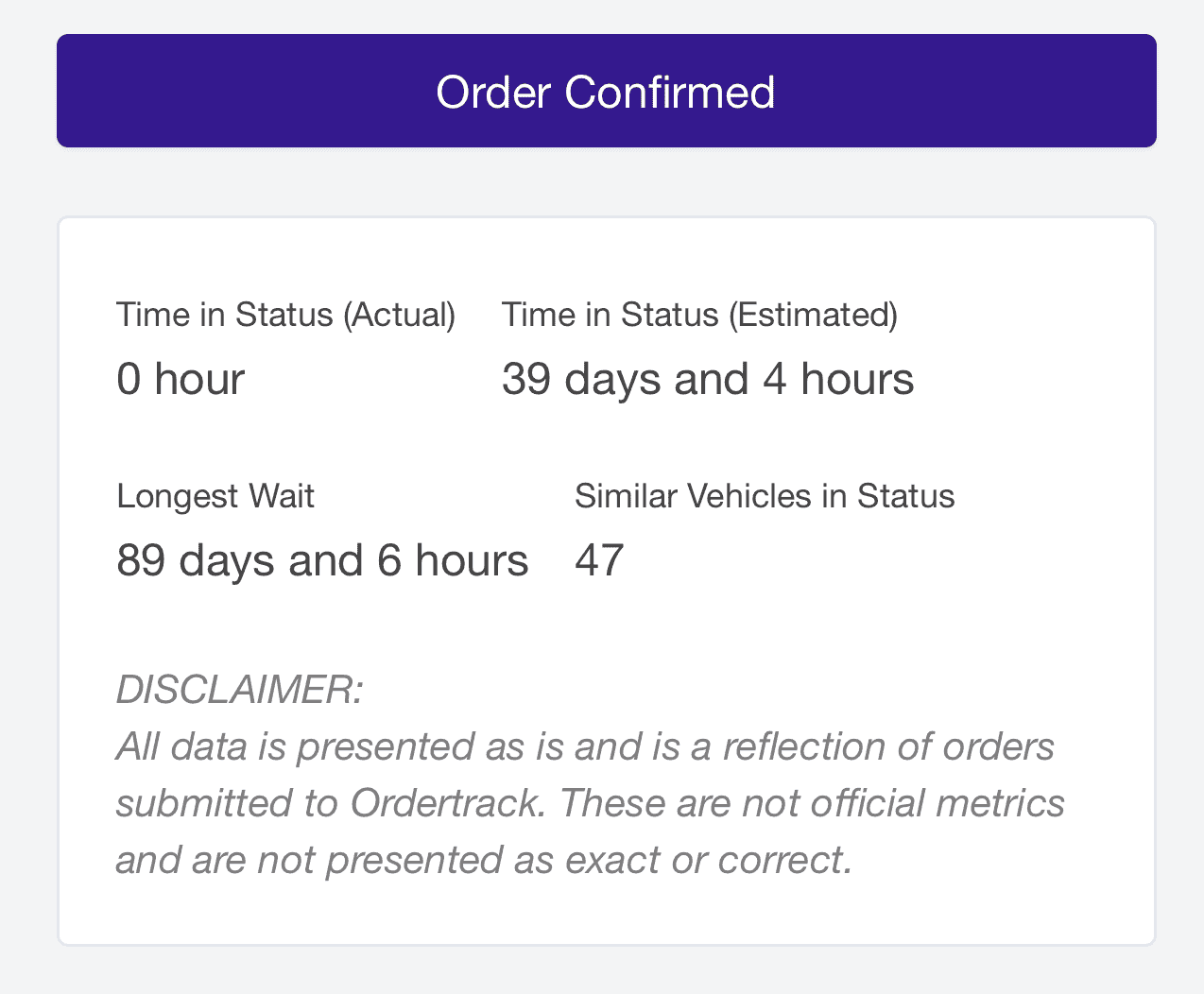Viewport: 1204px width, 994px height.
Task: Select the "39 days and 4 hours" value
Action: coord(708,379)
